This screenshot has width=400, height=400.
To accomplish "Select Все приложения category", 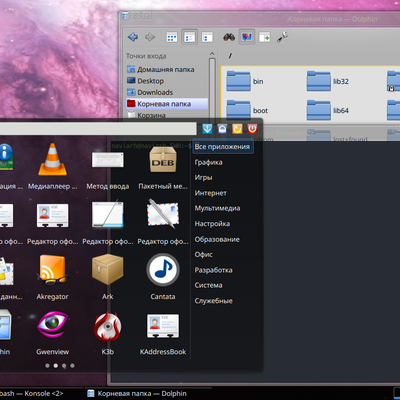I will [222, 147].
